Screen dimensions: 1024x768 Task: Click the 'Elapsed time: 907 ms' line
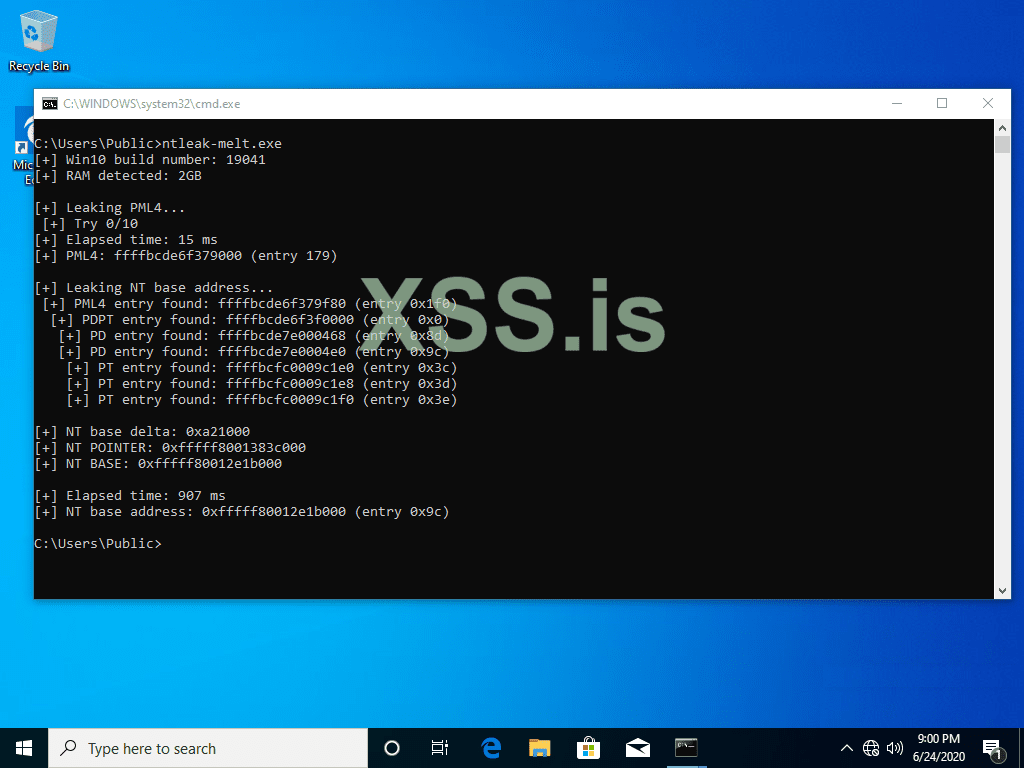coord(130,496)
